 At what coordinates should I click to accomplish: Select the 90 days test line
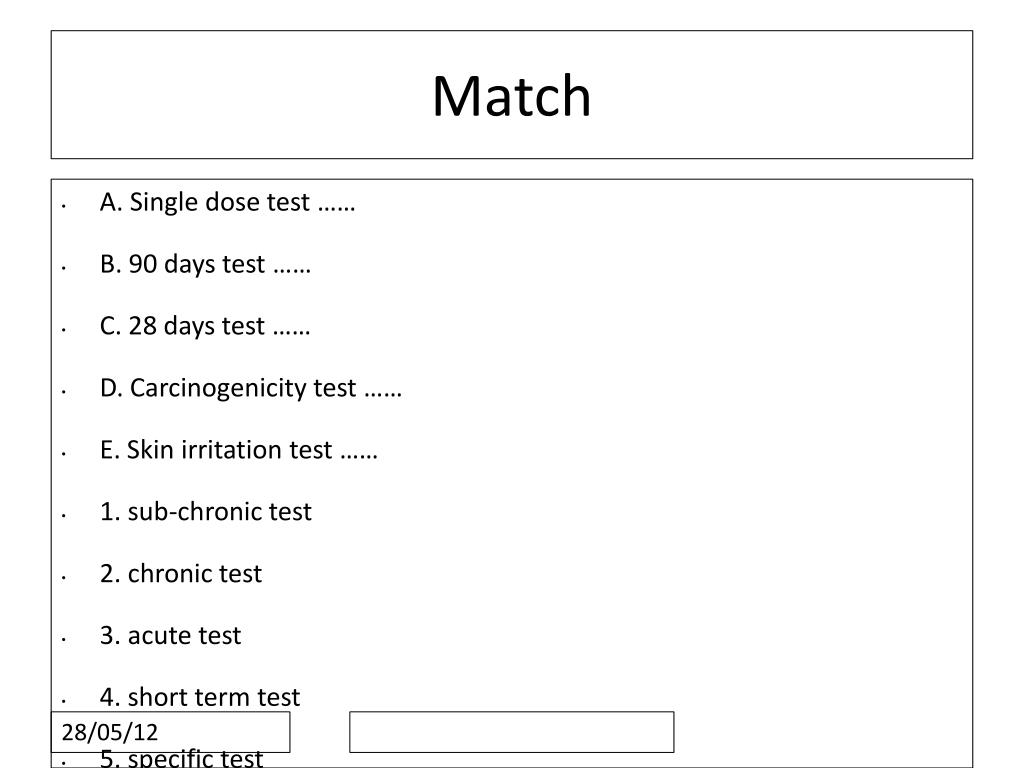pyautogui.click(x=205, y=264)
